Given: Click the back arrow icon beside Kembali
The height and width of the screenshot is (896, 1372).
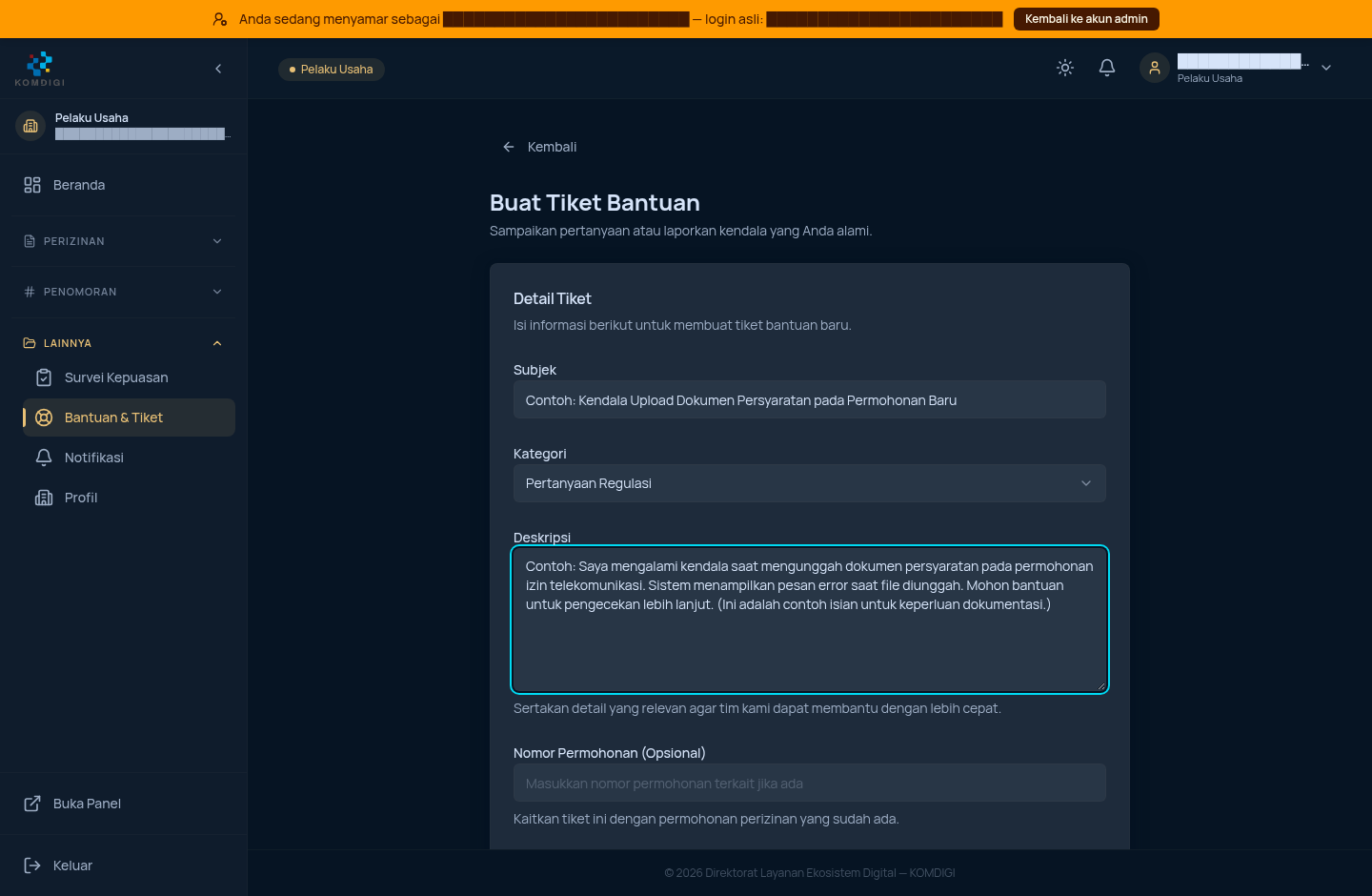Looking at the screenshot, I should click(x=509, y=147).
